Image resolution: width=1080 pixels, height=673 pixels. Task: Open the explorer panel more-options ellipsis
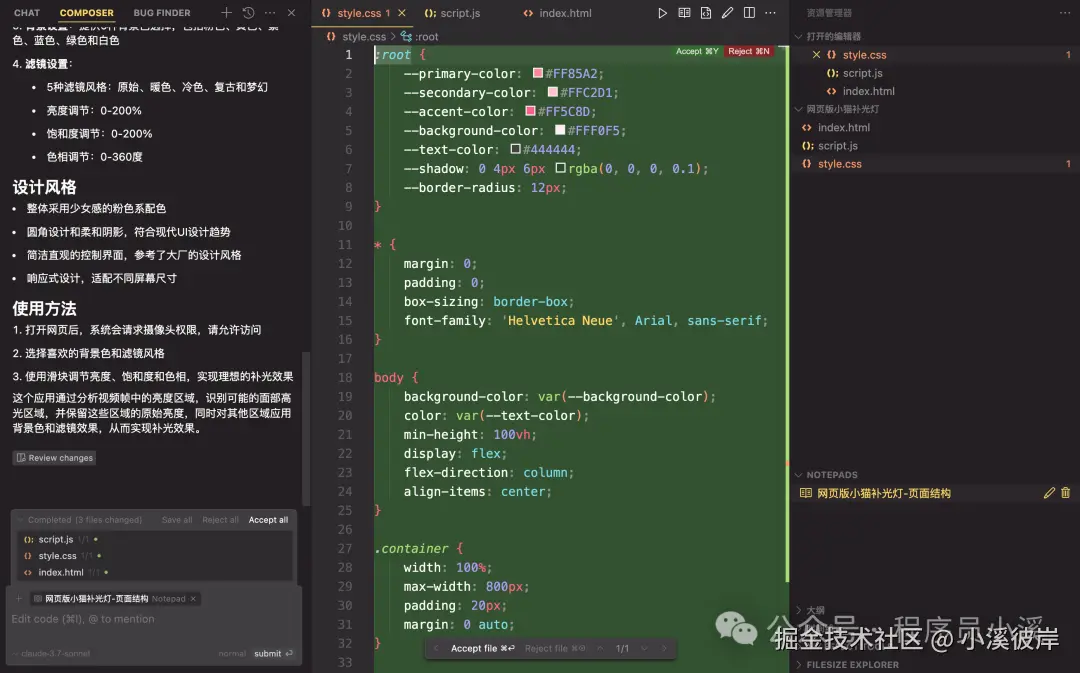click(x=1065, y=13)
